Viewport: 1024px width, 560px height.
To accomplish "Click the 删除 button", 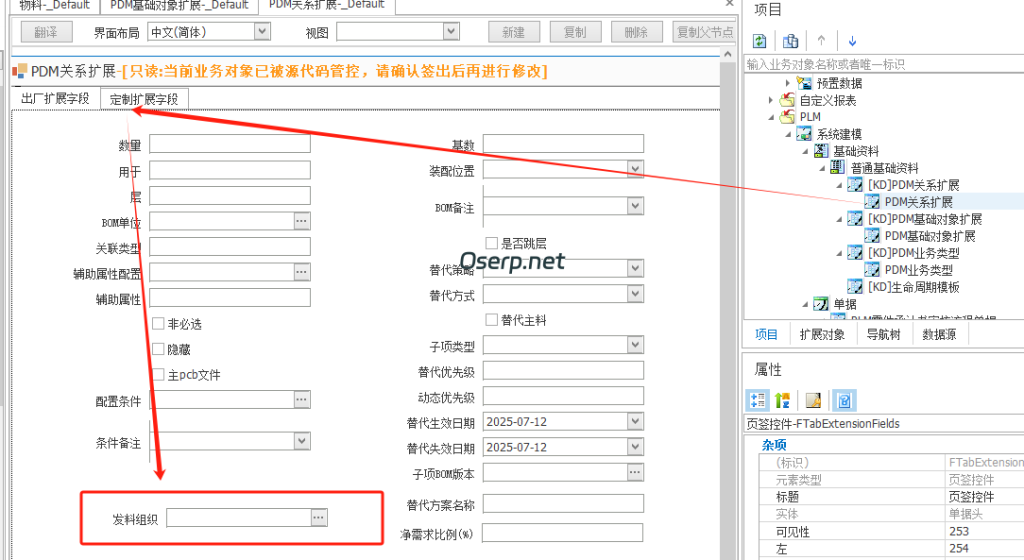I will click(x=636, y=32).
